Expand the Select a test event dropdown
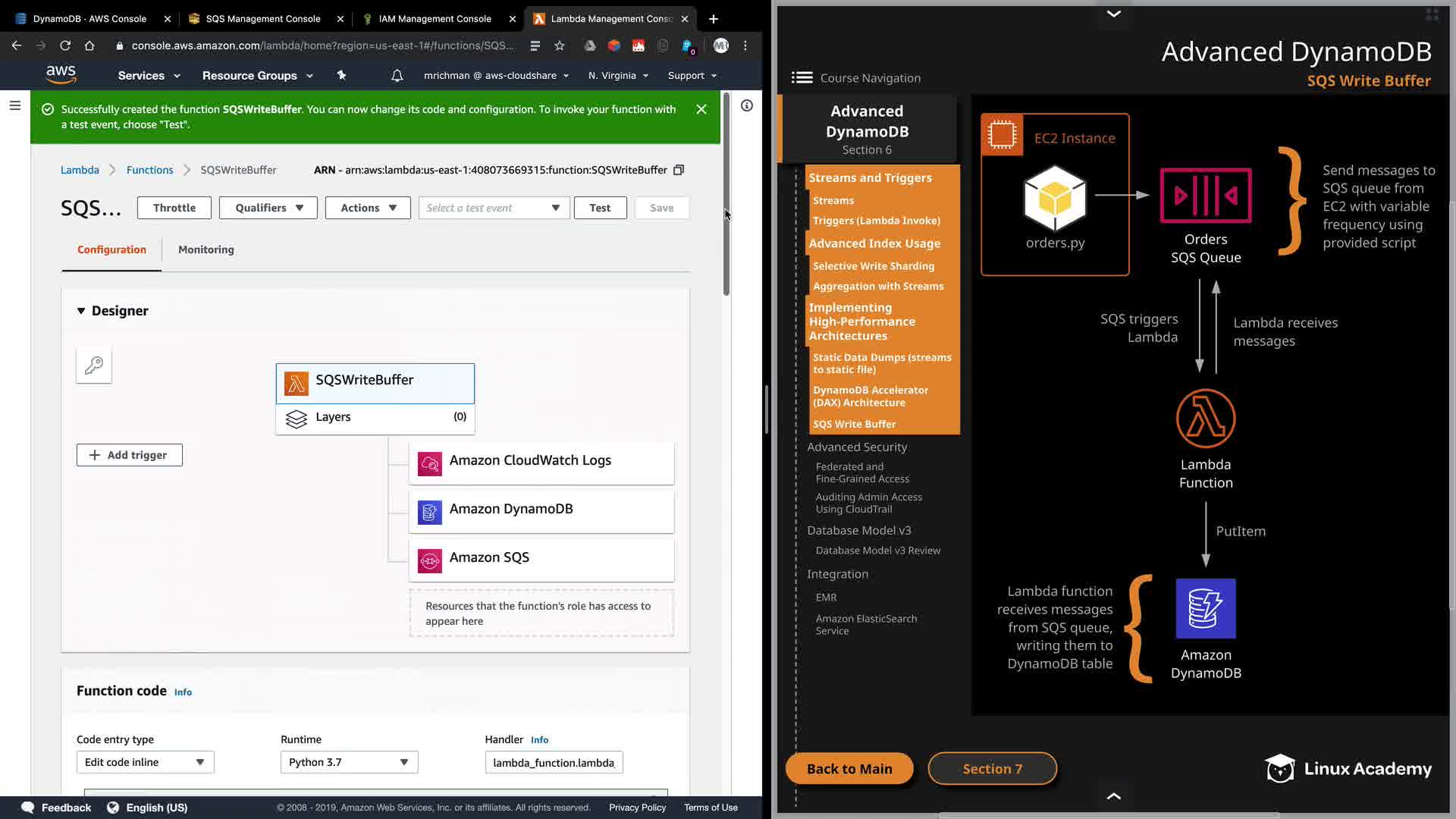The image size is (1456, 819). pyautogui.click(x=493, y=208)
